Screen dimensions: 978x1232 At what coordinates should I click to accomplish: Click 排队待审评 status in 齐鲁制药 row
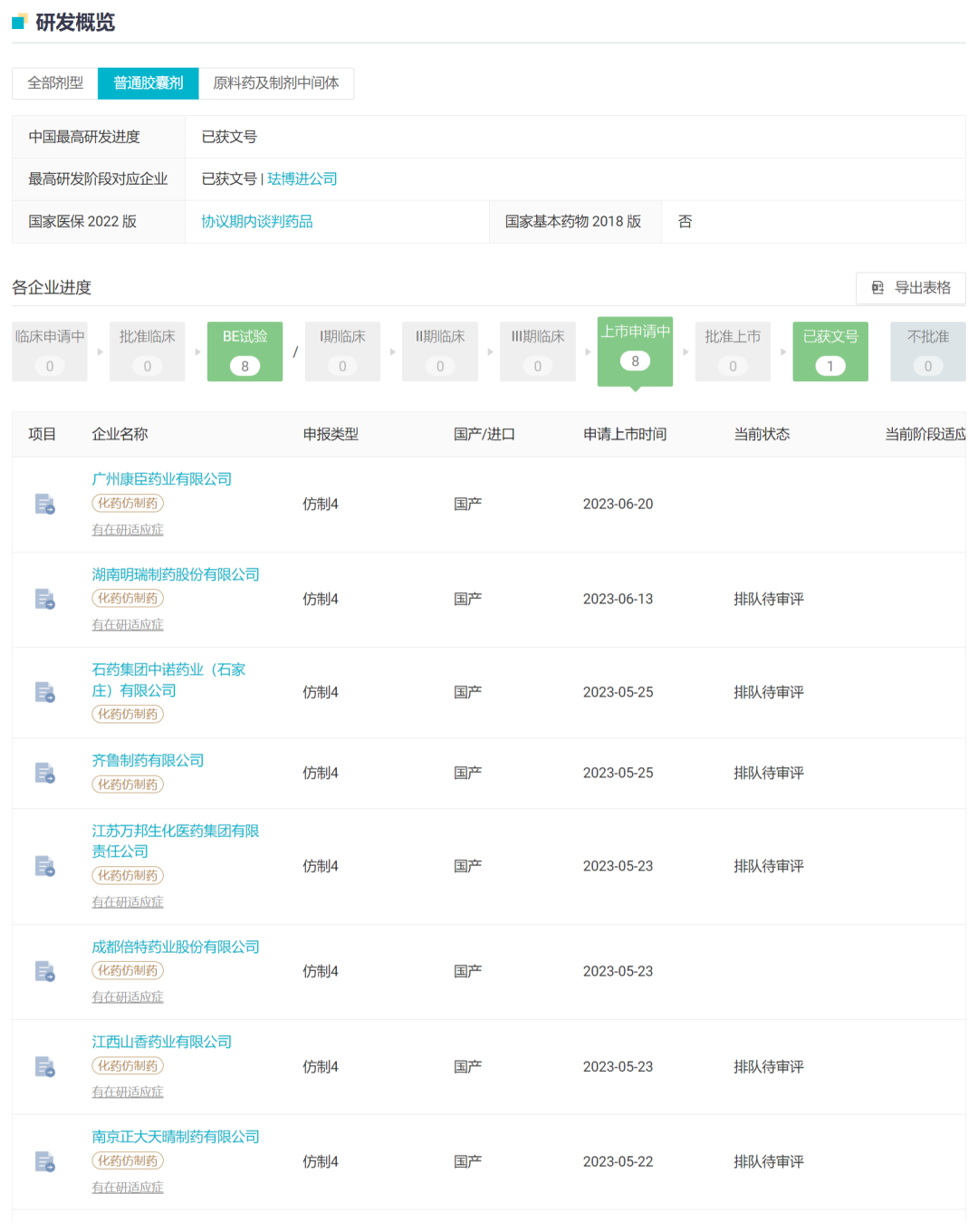[769, 773]
